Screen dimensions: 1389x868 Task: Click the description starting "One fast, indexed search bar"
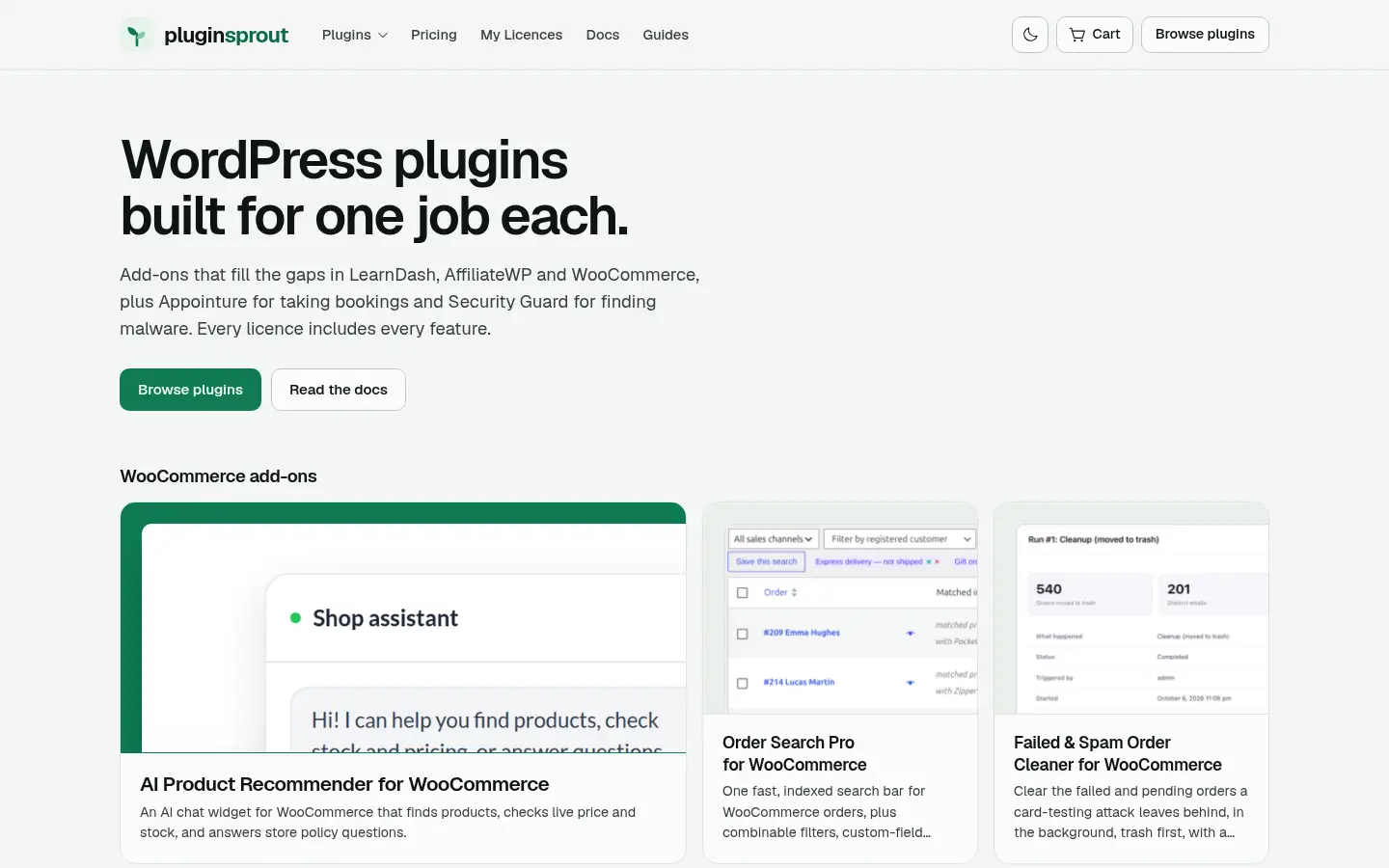(x=827, y=812)
